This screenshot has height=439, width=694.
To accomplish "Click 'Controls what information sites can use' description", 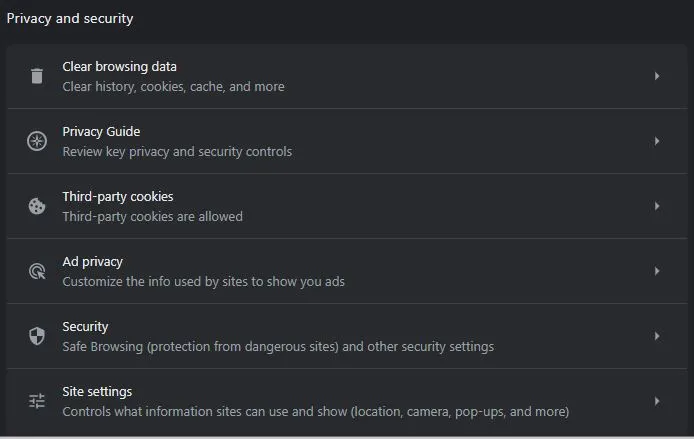I will click(316, 412).
